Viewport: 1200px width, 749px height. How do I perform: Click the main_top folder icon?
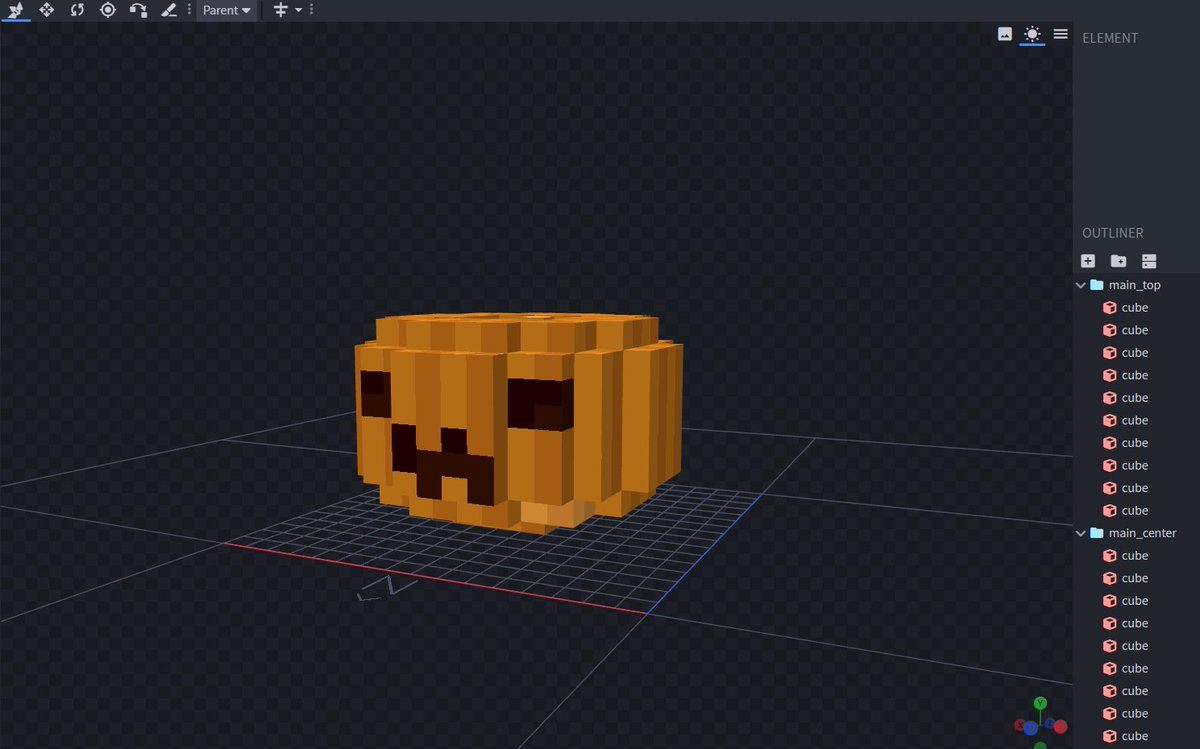point(1097,285)
